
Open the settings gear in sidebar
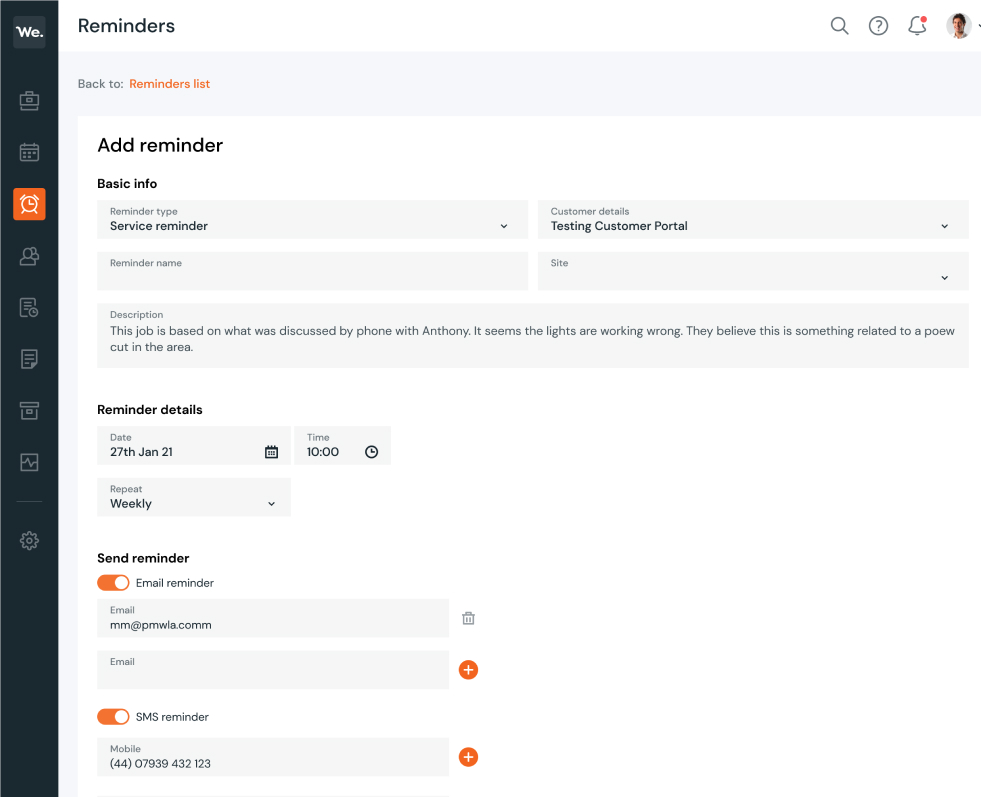[x=29, y=541]
